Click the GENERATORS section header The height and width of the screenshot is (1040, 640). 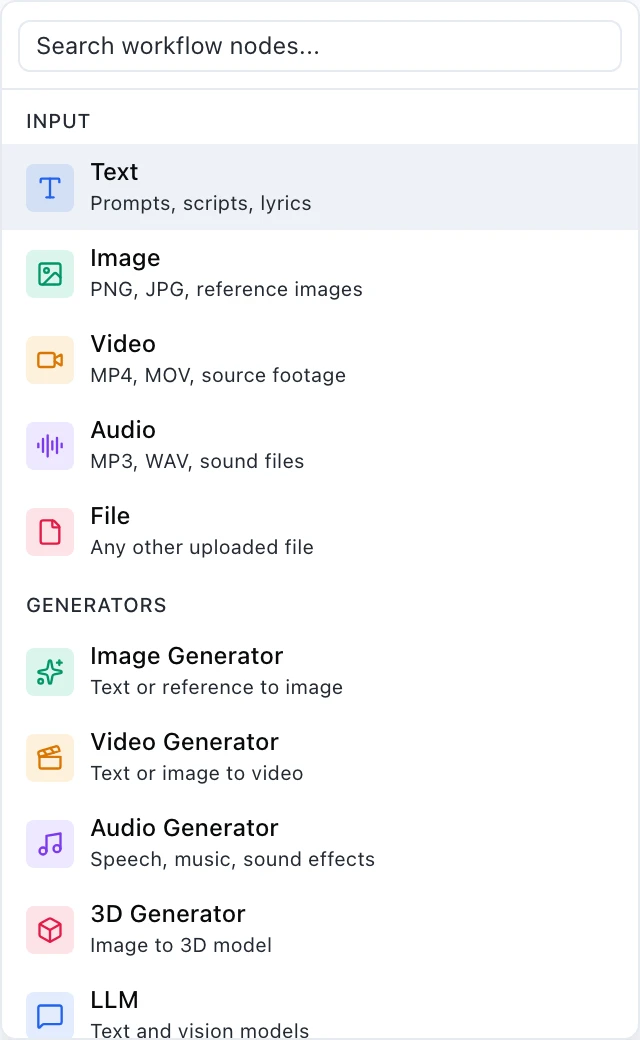click(97, 605)
